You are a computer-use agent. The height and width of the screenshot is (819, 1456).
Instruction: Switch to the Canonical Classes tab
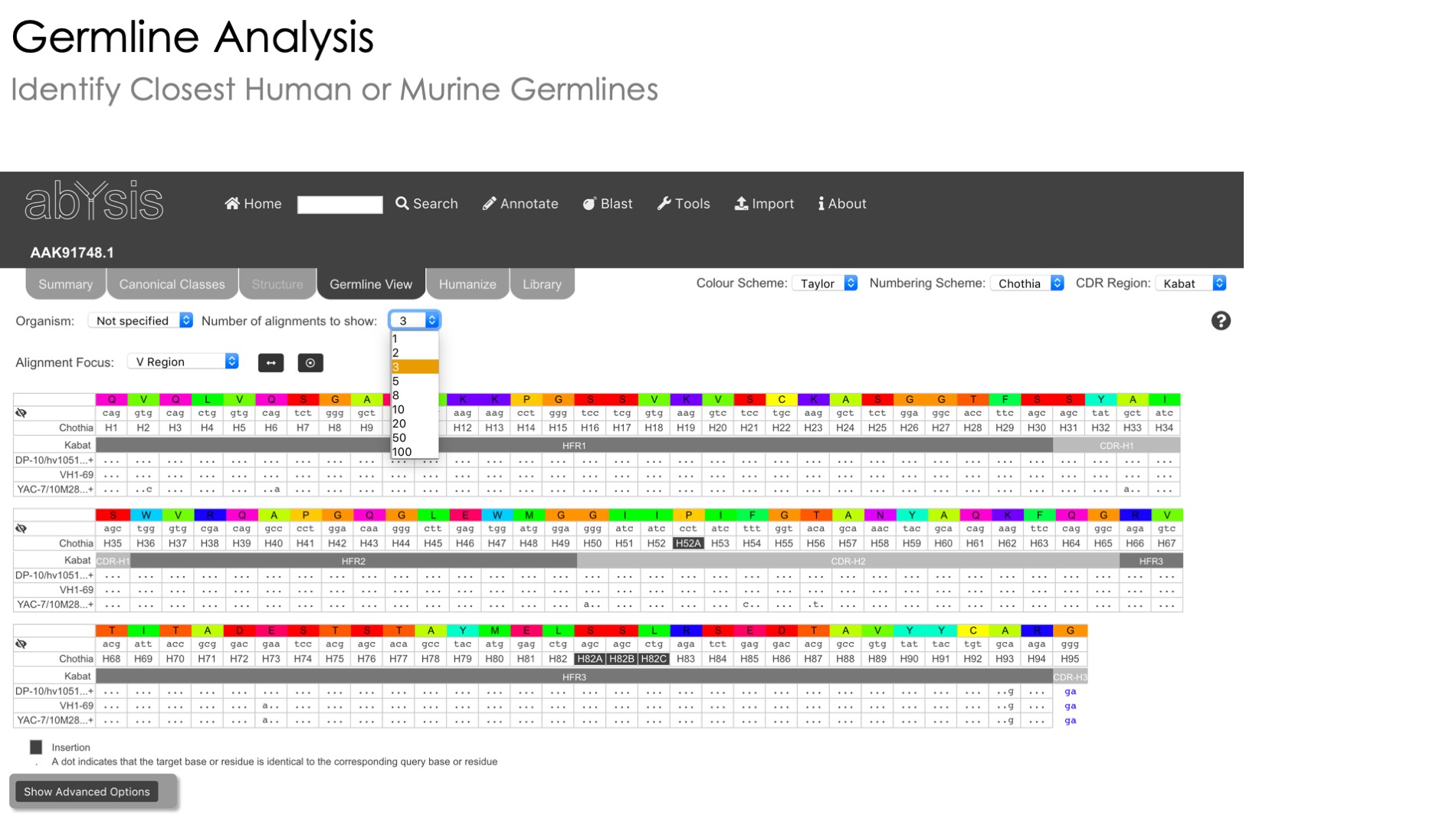tap(172, 284)
